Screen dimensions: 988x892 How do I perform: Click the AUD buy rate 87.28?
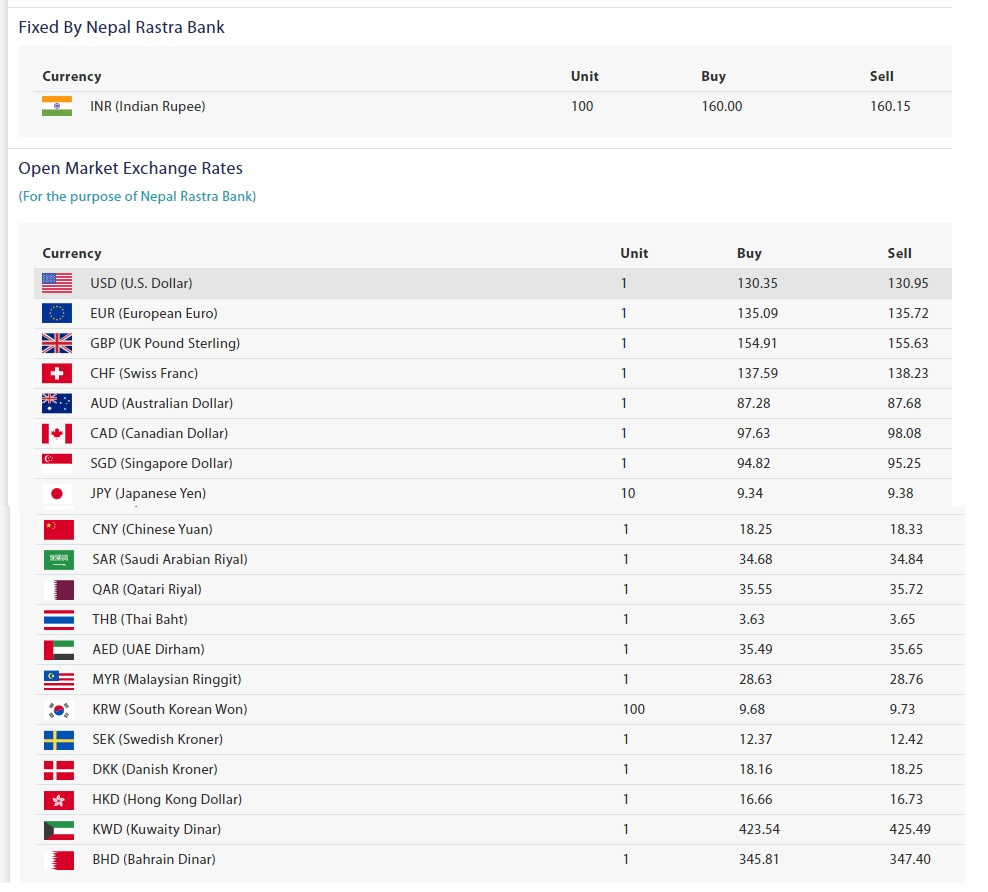click(754, 404)
